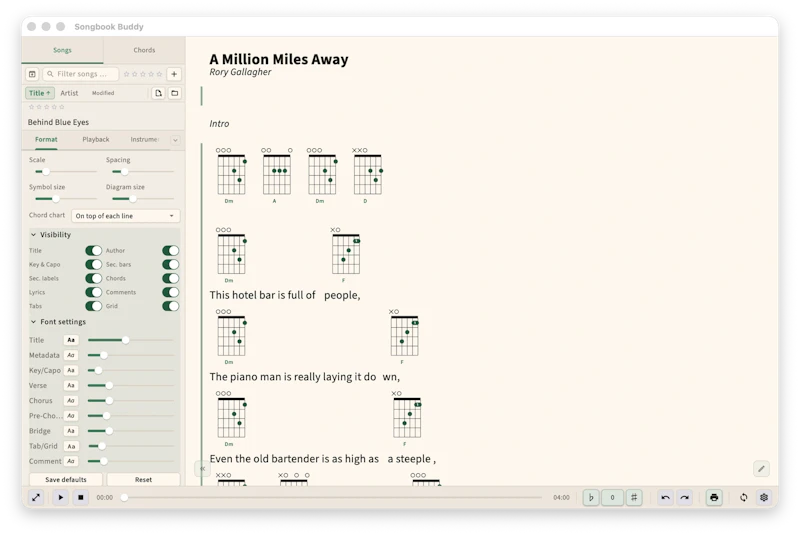The width and height of the screenshot is (800, 535).
Task: Select the Playback tab
Action: point(96,139)
